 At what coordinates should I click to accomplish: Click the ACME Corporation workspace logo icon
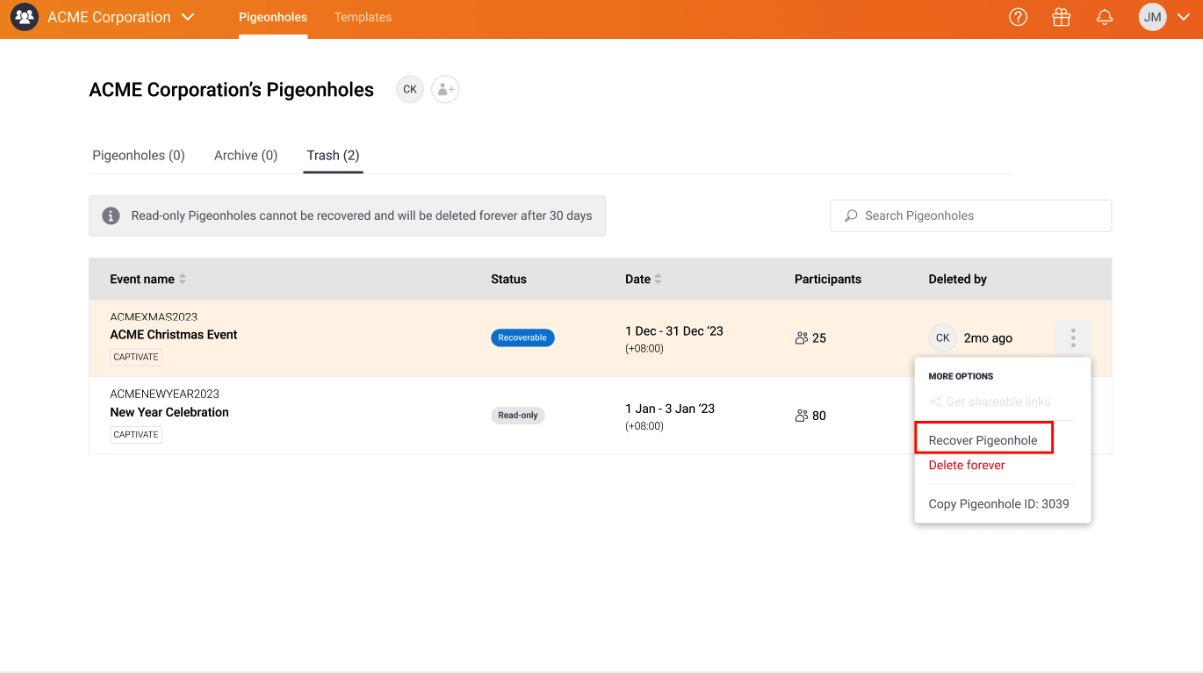click(x=24, y=17)
